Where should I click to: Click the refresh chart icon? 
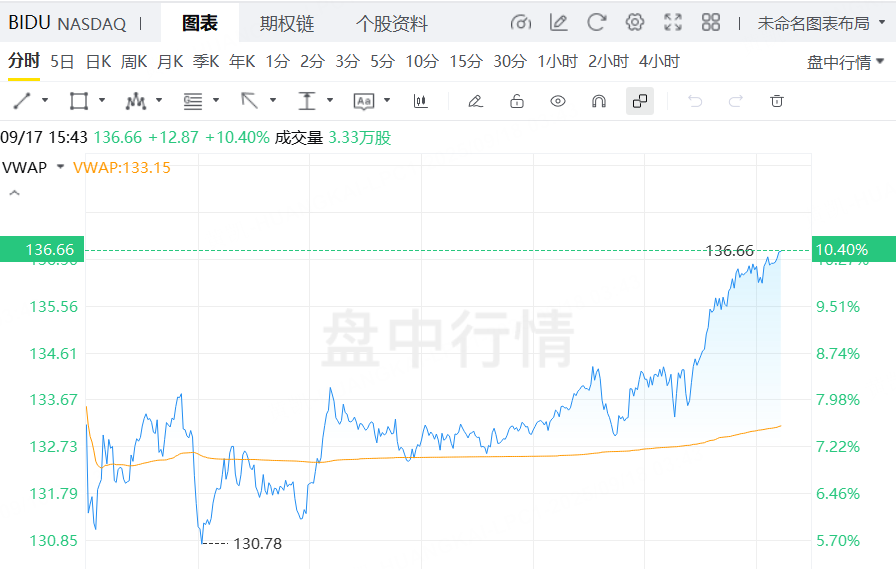(x=597, y=23)
